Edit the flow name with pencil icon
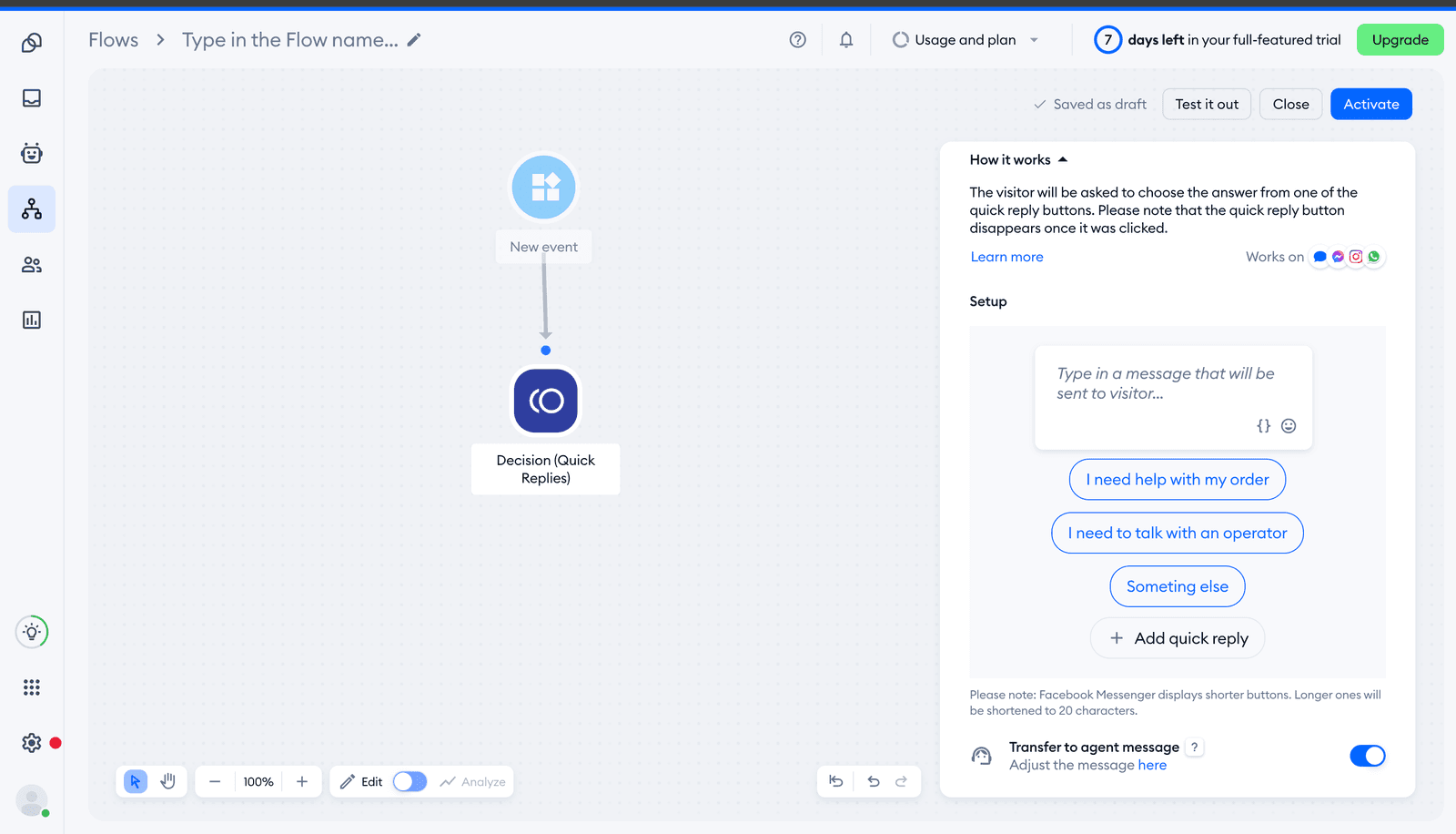This screenshot has height=834, width=1456. tap(414, 40)
